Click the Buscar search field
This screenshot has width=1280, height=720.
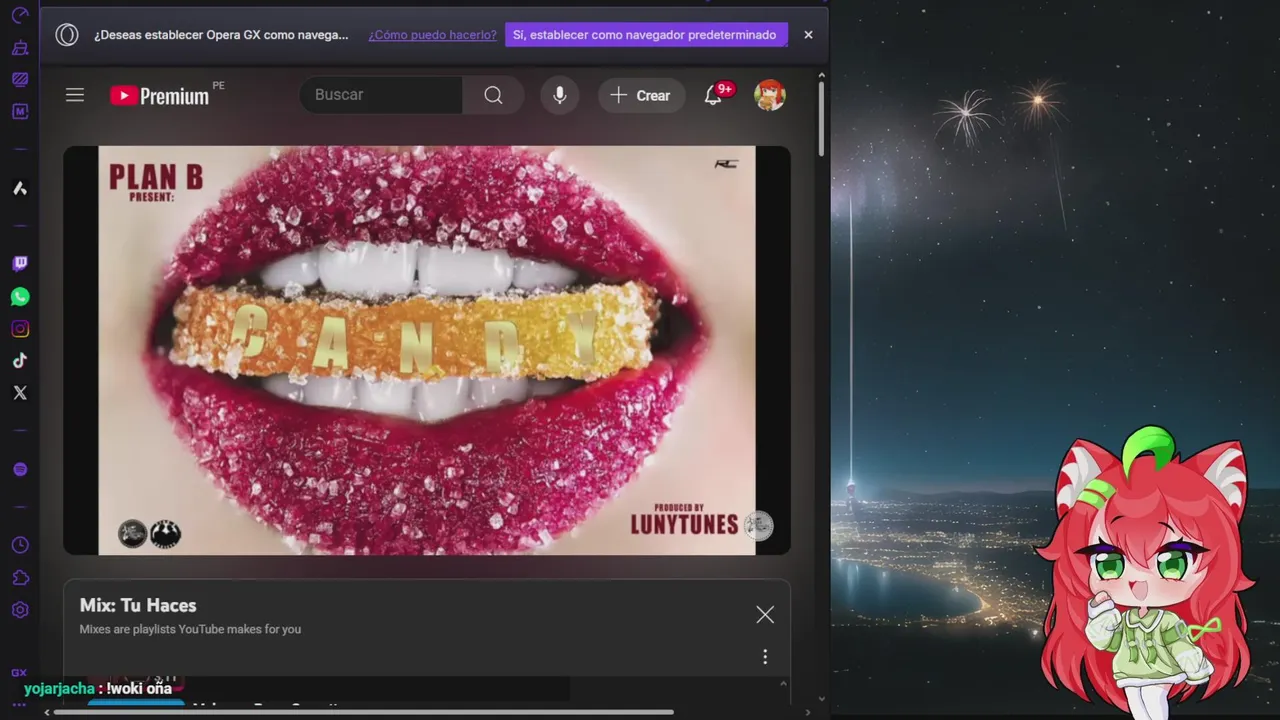381,95
